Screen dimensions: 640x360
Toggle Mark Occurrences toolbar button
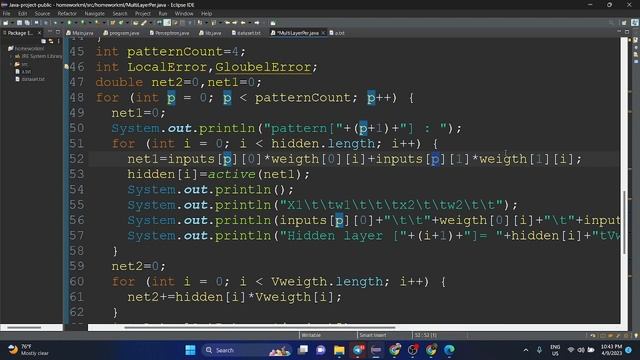[x=167, y=23]
